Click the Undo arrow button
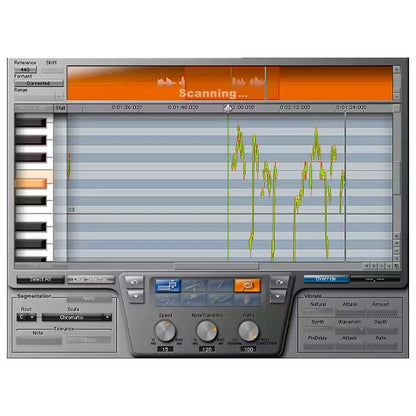Screen dimensions: 416x416 [134, 282]
